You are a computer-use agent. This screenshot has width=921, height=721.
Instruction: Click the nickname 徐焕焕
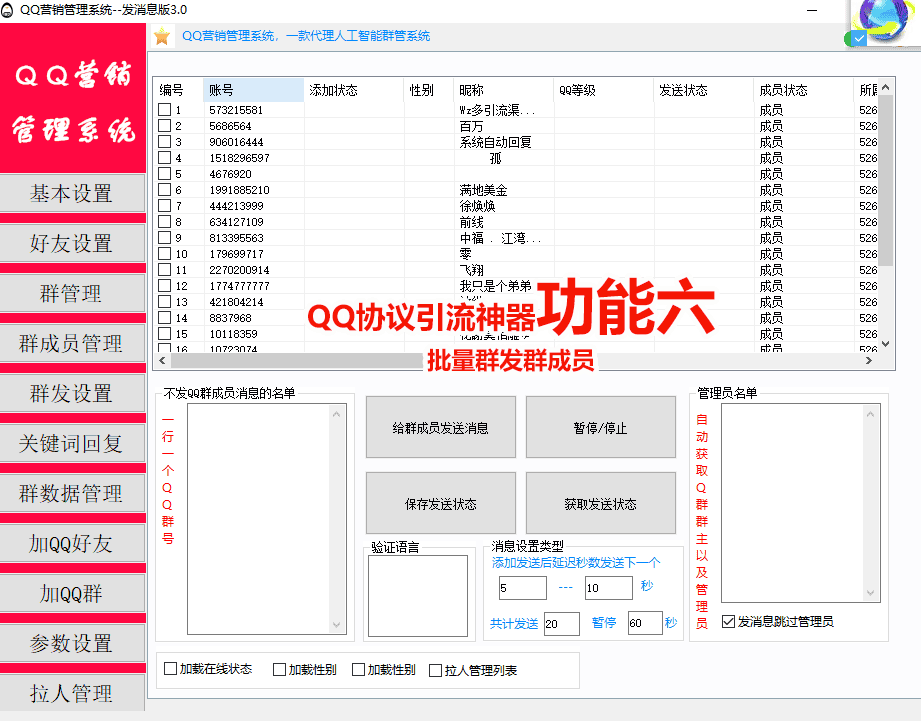pyautogui.click(x=477, y=206)
